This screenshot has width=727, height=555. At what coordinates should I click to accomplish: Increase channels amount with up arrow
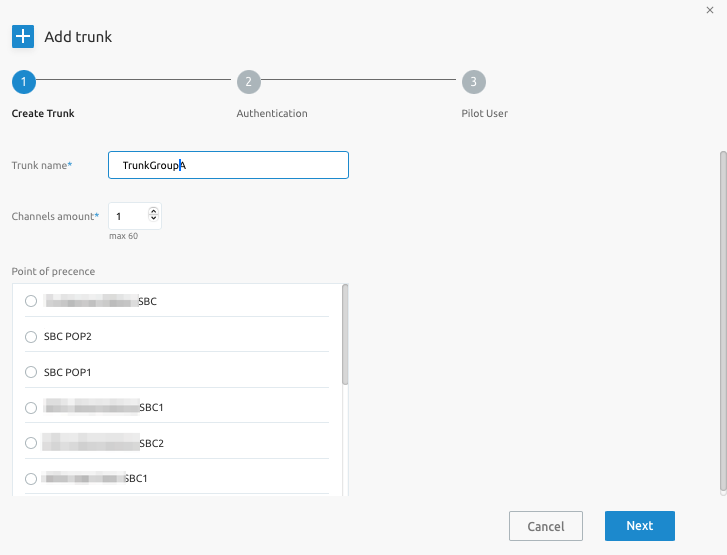153,211
